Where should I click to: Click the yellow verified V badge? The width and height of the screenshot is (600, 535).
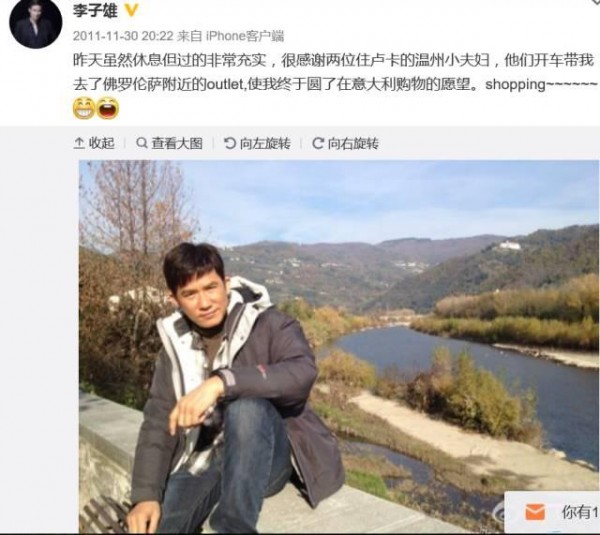tap(131, 10)
